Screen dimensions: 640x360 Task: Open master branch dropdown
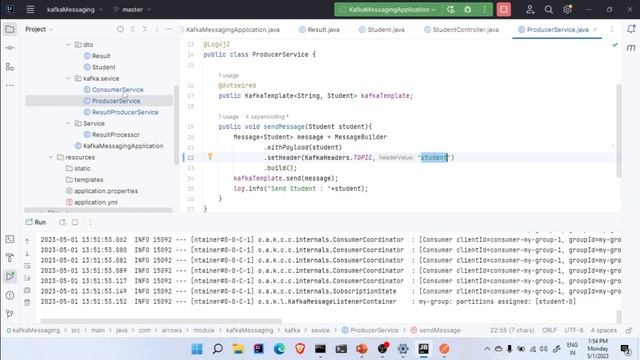point(132,9)
